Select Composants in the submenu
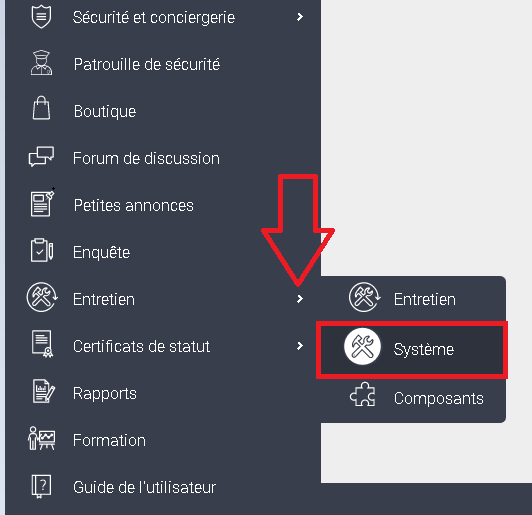 coord(413,398)
